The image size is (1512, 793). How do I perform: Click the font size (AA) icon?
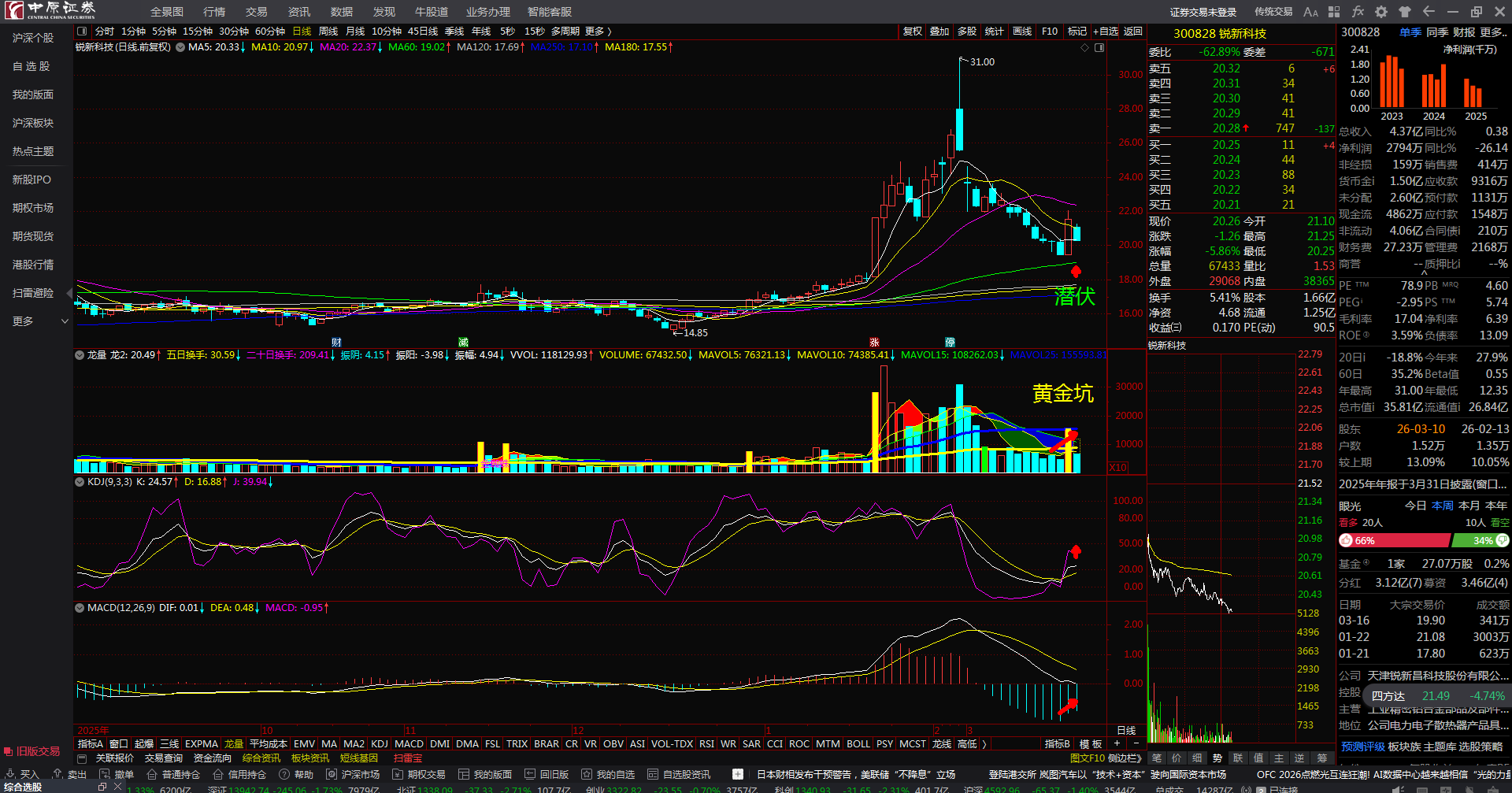coord(1310,12)
